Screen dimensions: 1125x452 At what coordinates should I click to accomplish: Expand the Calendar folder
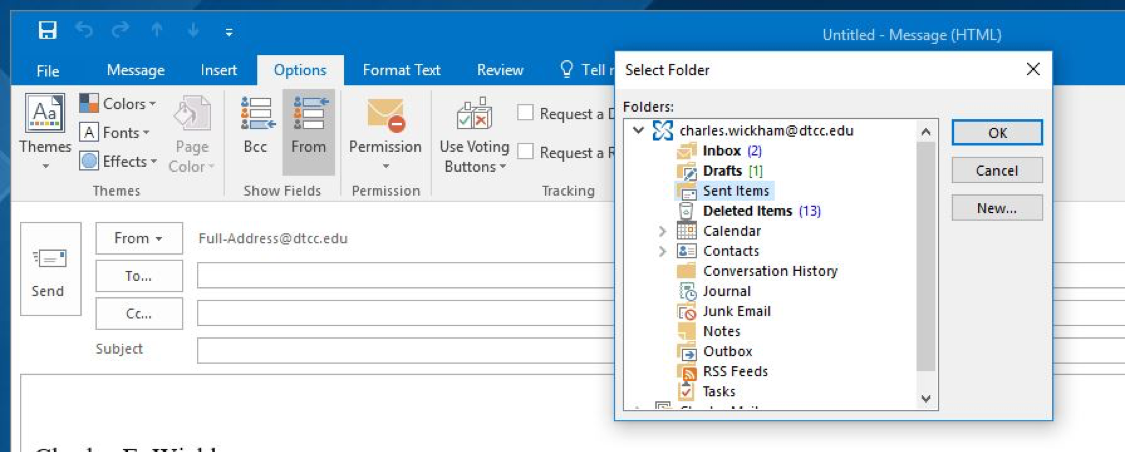click(x=662, y=231)
